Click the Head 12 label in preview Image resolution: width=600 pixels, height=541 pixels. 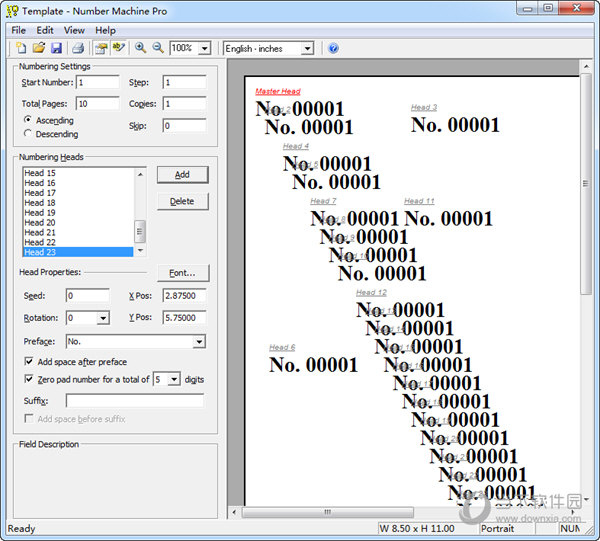(371, 293)
